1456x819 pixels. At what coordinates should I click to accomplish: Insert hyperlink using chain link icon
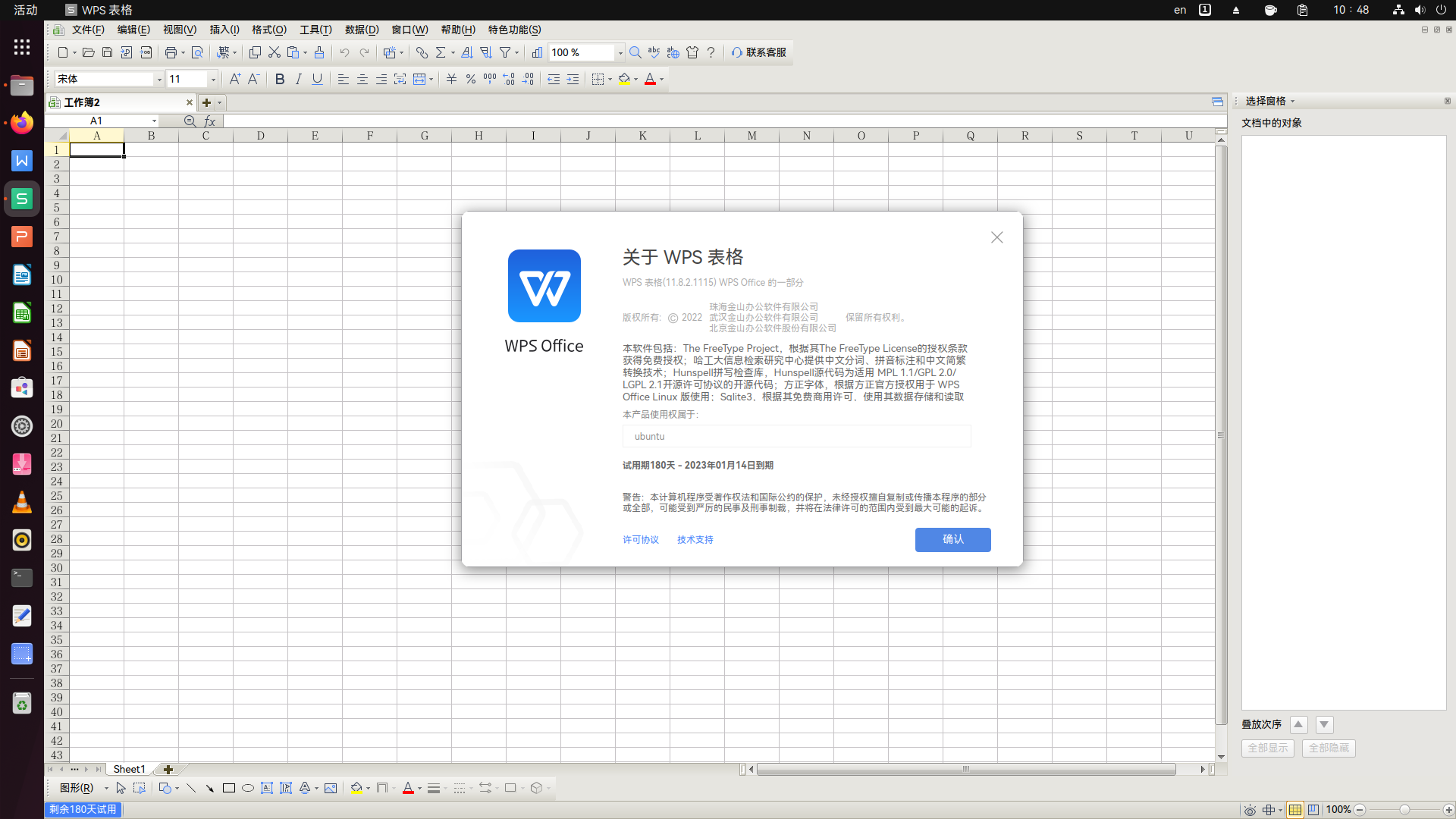coord(422,52)
